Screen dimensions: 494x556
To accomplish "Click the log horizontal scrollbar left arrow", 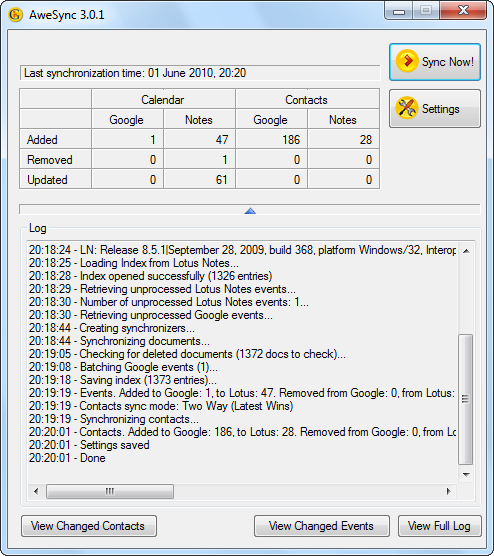I will pyautogui.click(x=36, y=491).
